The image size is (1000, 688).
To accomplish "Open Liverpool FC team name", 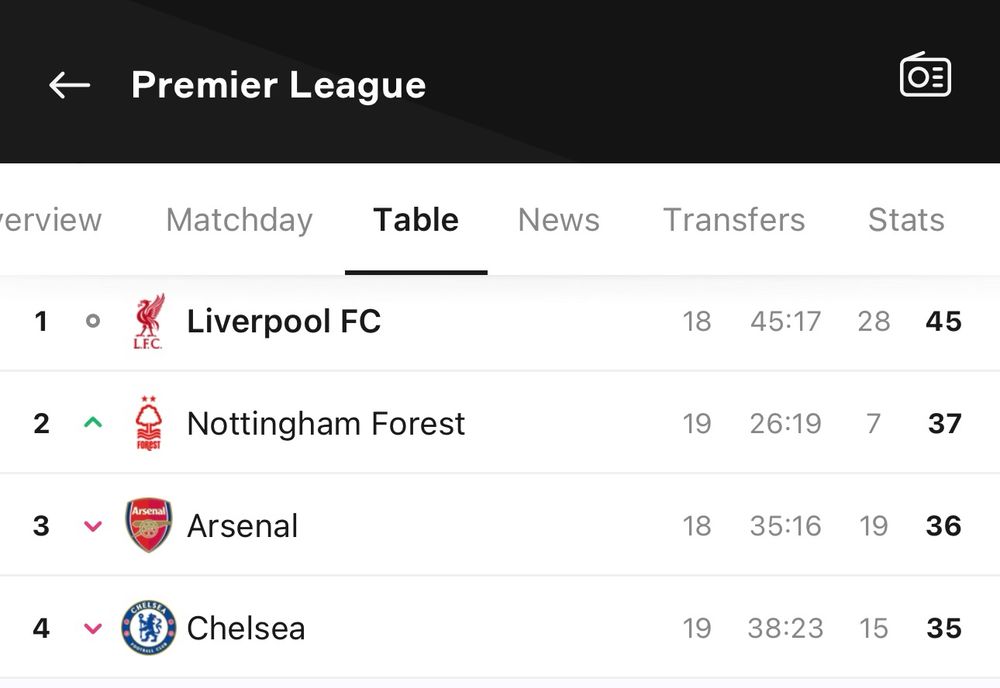I will point(284,321).
